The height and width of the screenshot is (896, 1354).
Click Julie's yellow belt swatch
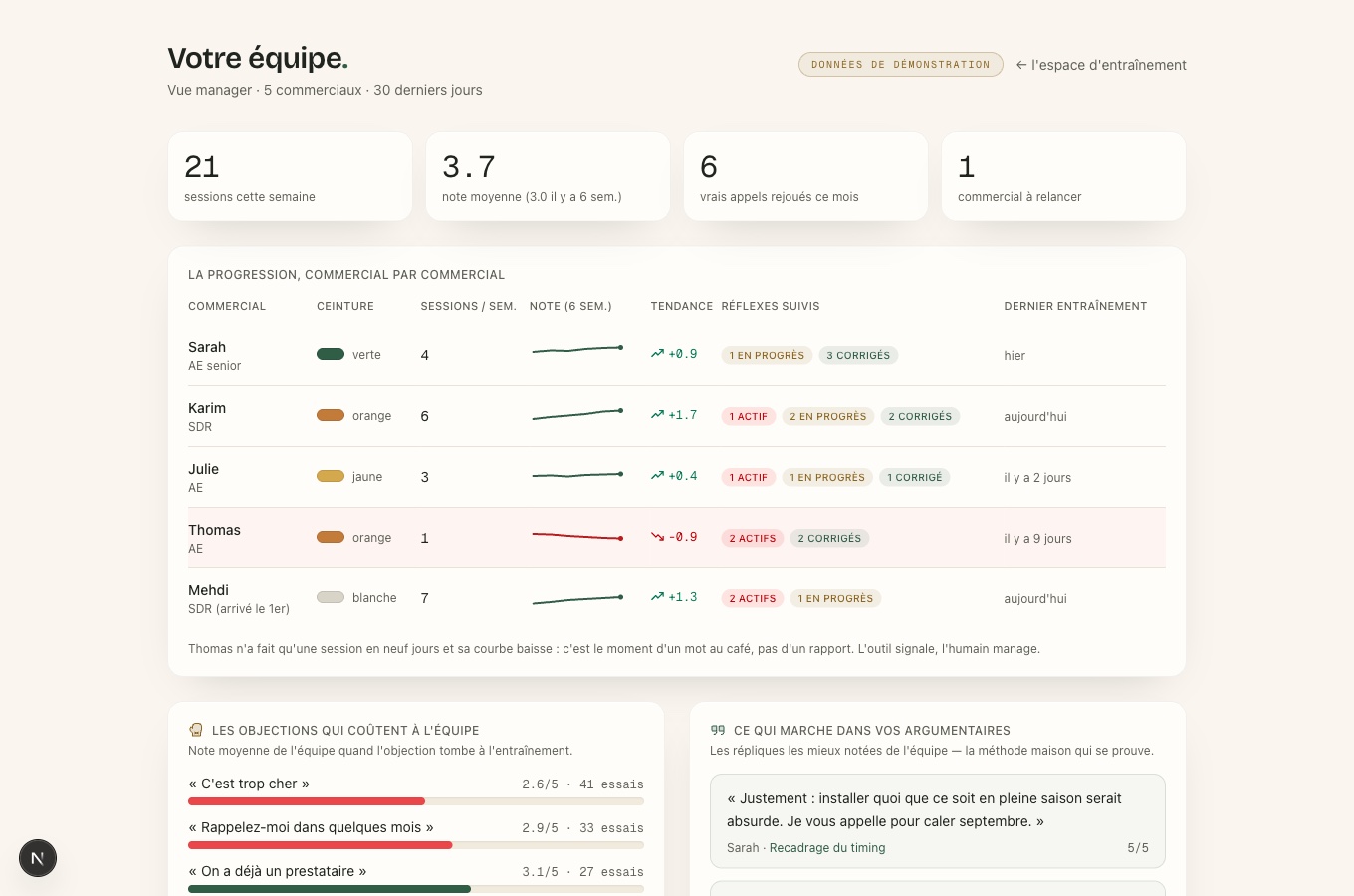[331, 476]
